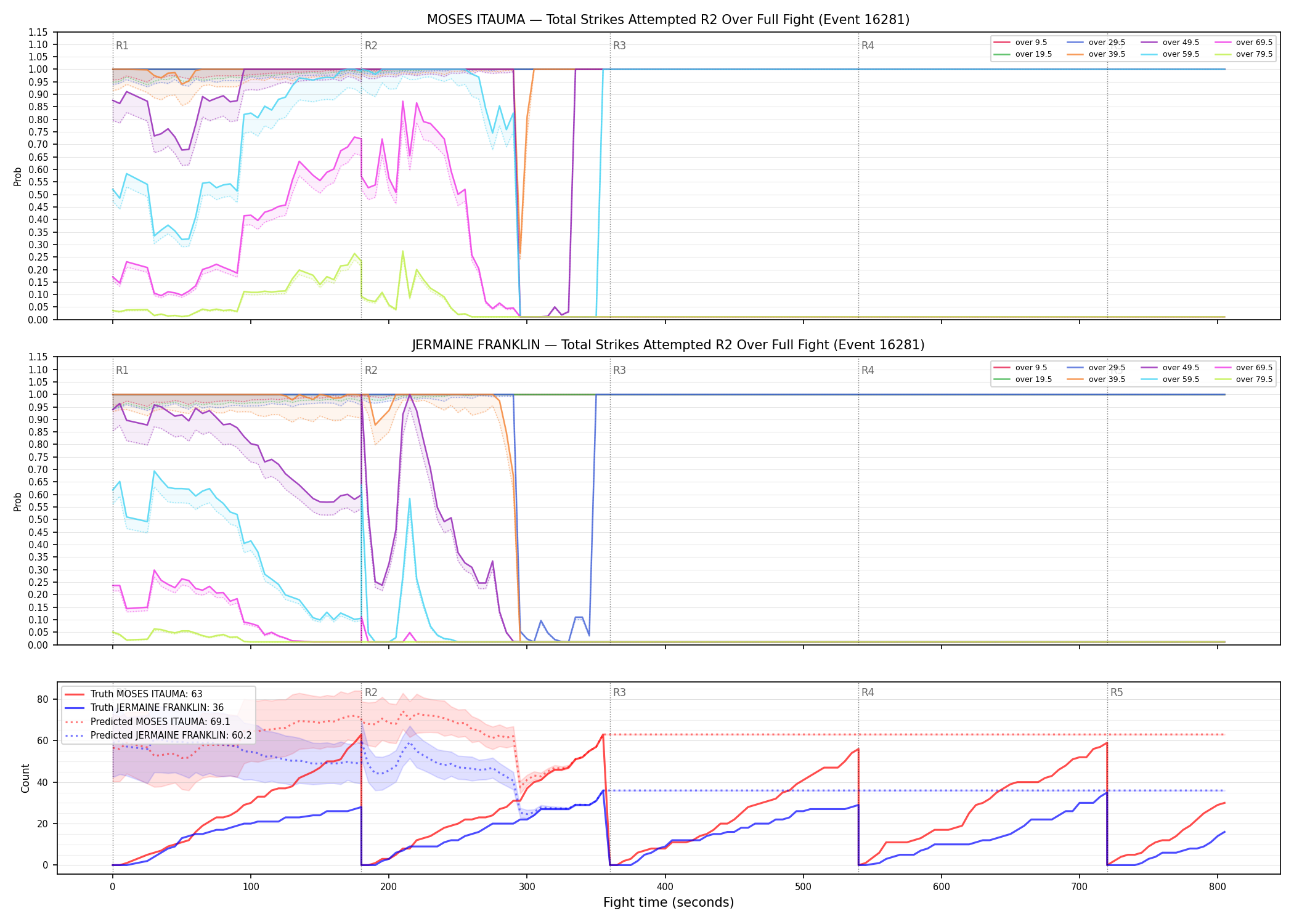Click the 200 tick on the fight time axis
The image size is (1294, 924).
(x=389, y=887)
